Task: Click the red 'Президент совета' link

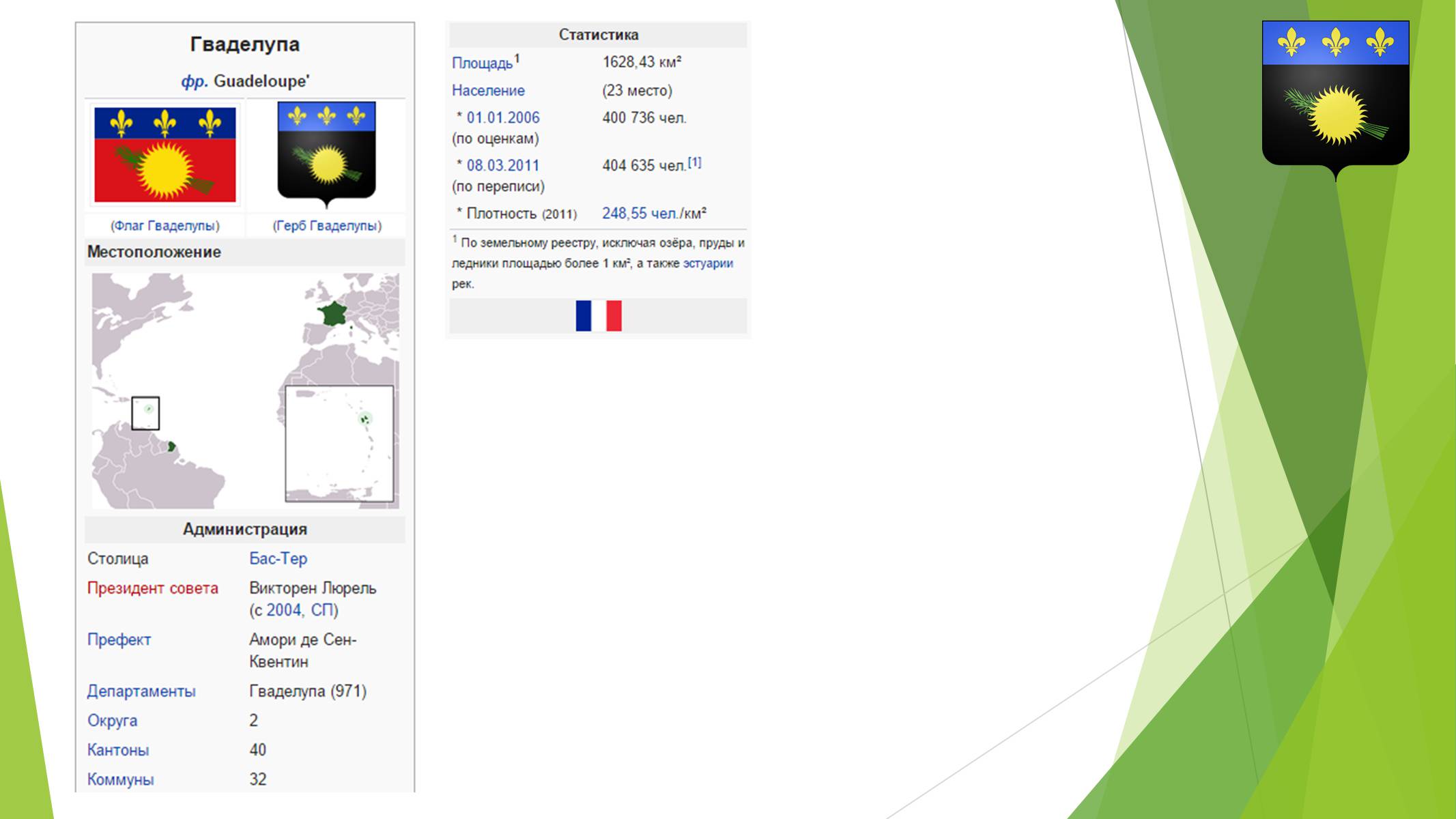Action: (153, 588)
